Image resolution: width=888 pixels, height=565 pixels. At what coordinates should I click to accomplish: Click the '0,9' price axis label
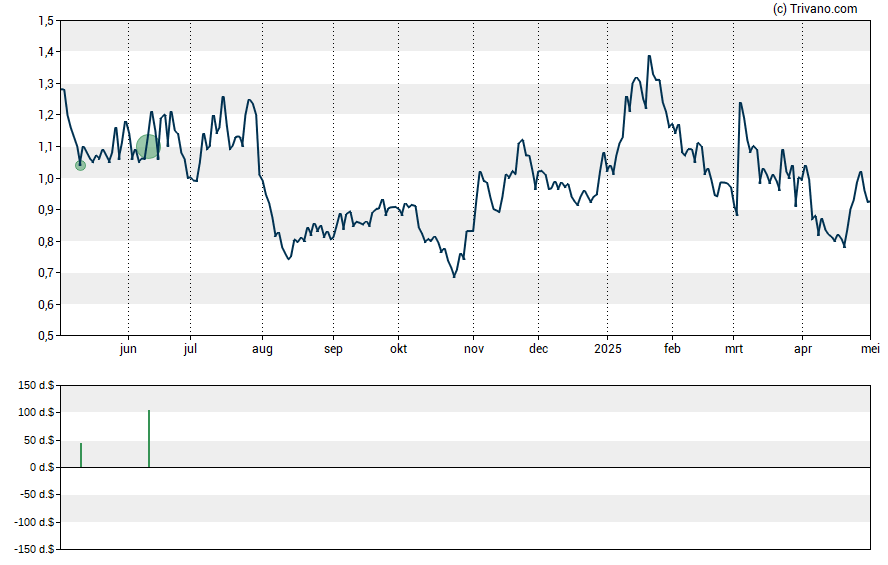[x=46, y=210]
